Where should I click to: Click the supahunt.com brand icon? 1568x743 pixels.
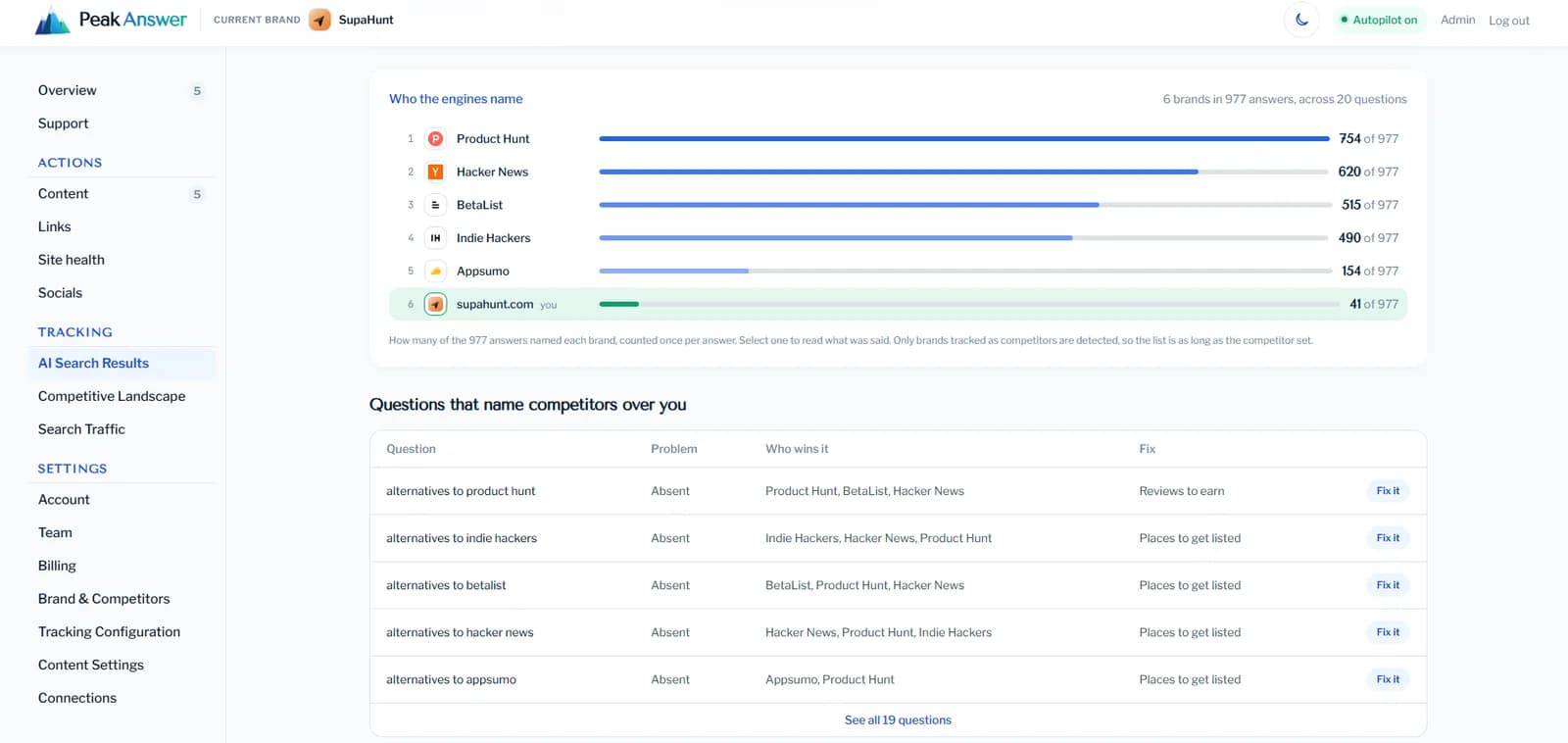point(436,304)
